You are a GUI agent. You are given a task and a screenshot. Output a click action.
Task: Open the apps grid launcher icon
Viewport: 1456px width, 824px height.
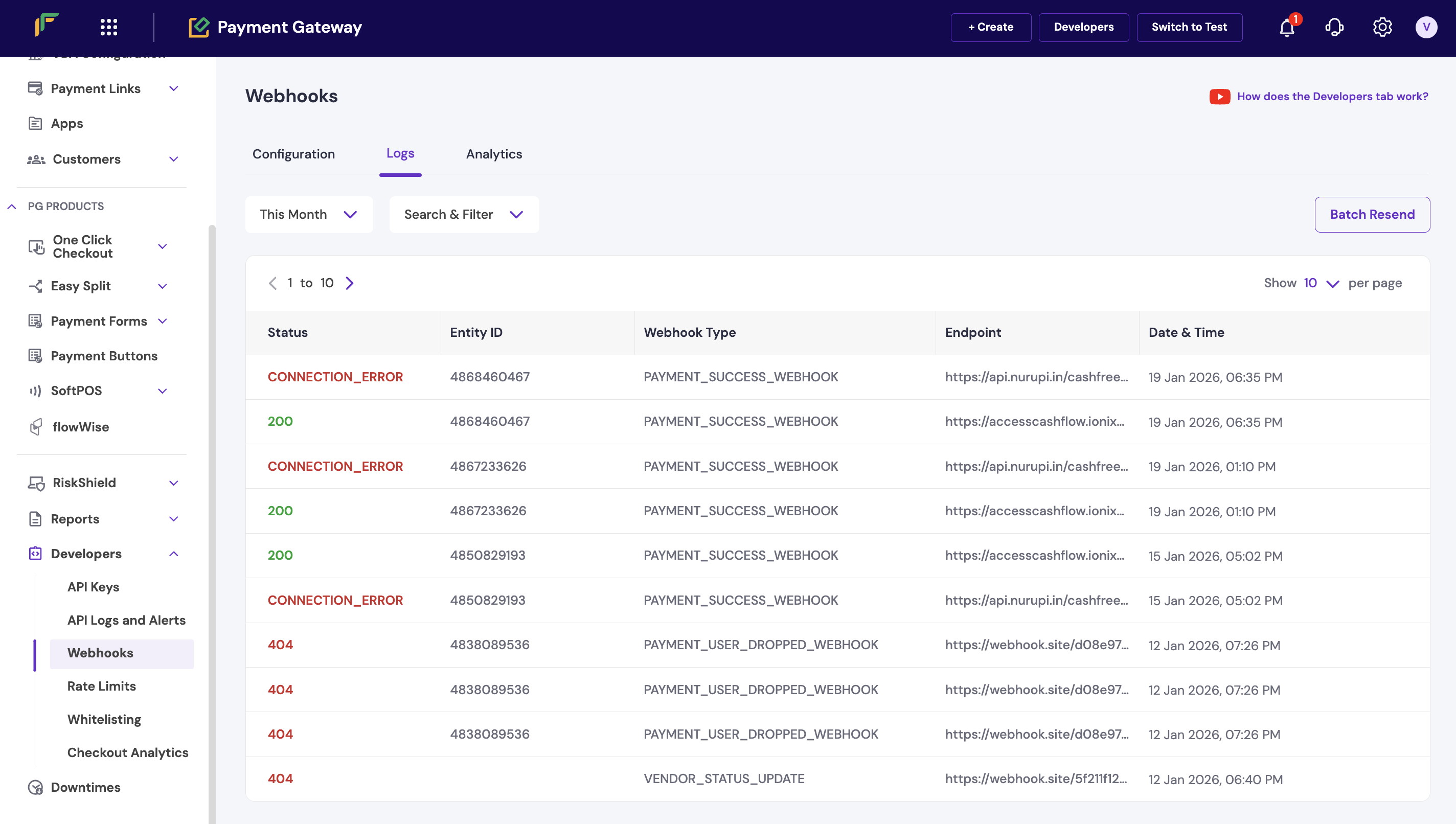click(109, 27)
